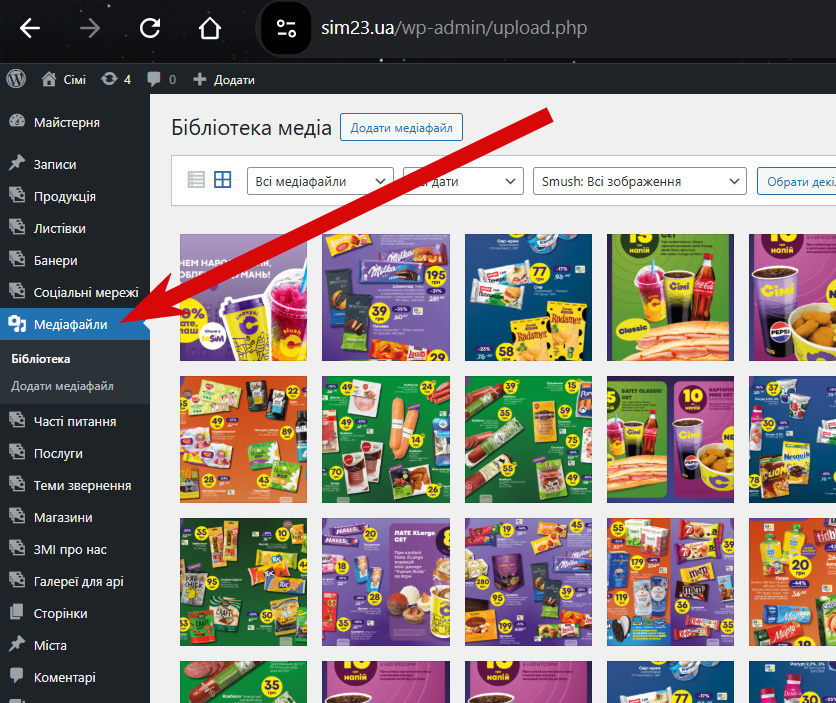Image resolution: width=836 pixels, height=703 pixels.
Task: Open ЗМІ про нас menu item
Action: click(x=70, y=550)
